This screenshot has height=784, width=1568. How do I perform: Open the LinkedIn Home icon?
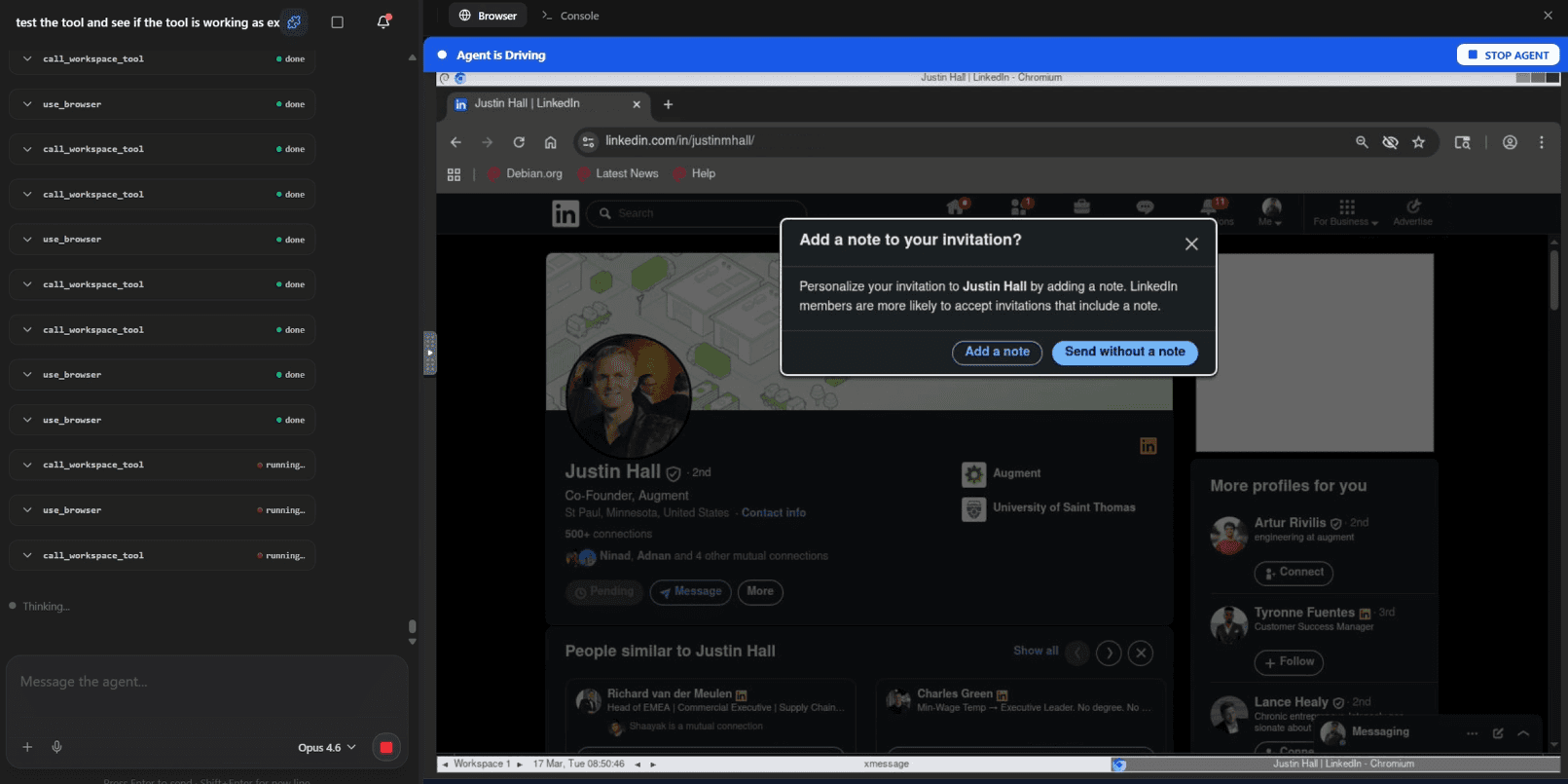click(x=956, y=206)
